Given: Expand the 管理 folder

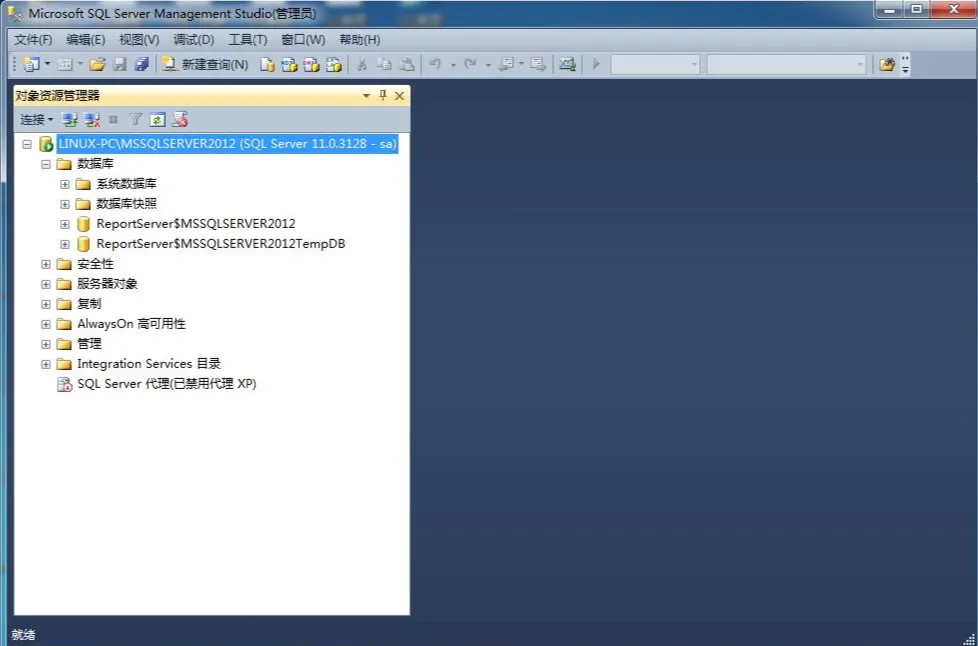Looking at the screenshot, I should point(46,344).
